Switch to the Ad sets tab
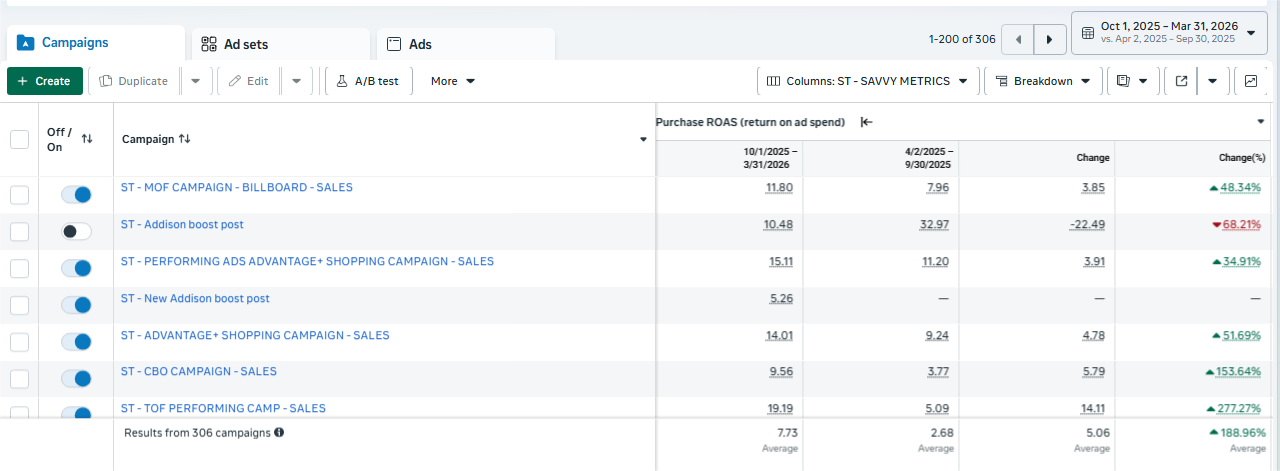Viewport: 1280px width, 471px height. 280,44
